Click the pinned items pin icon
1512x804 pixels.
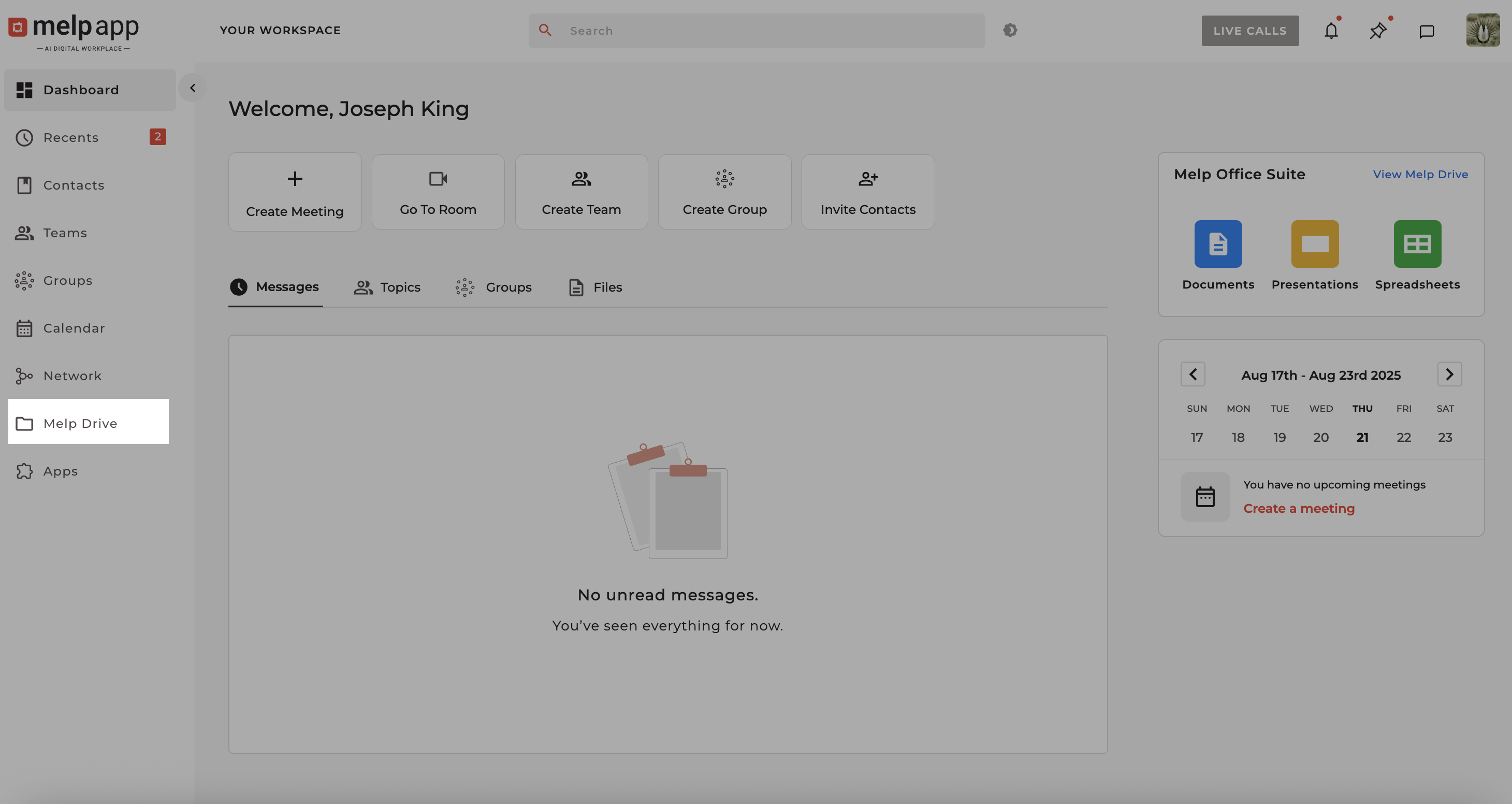1377,31
